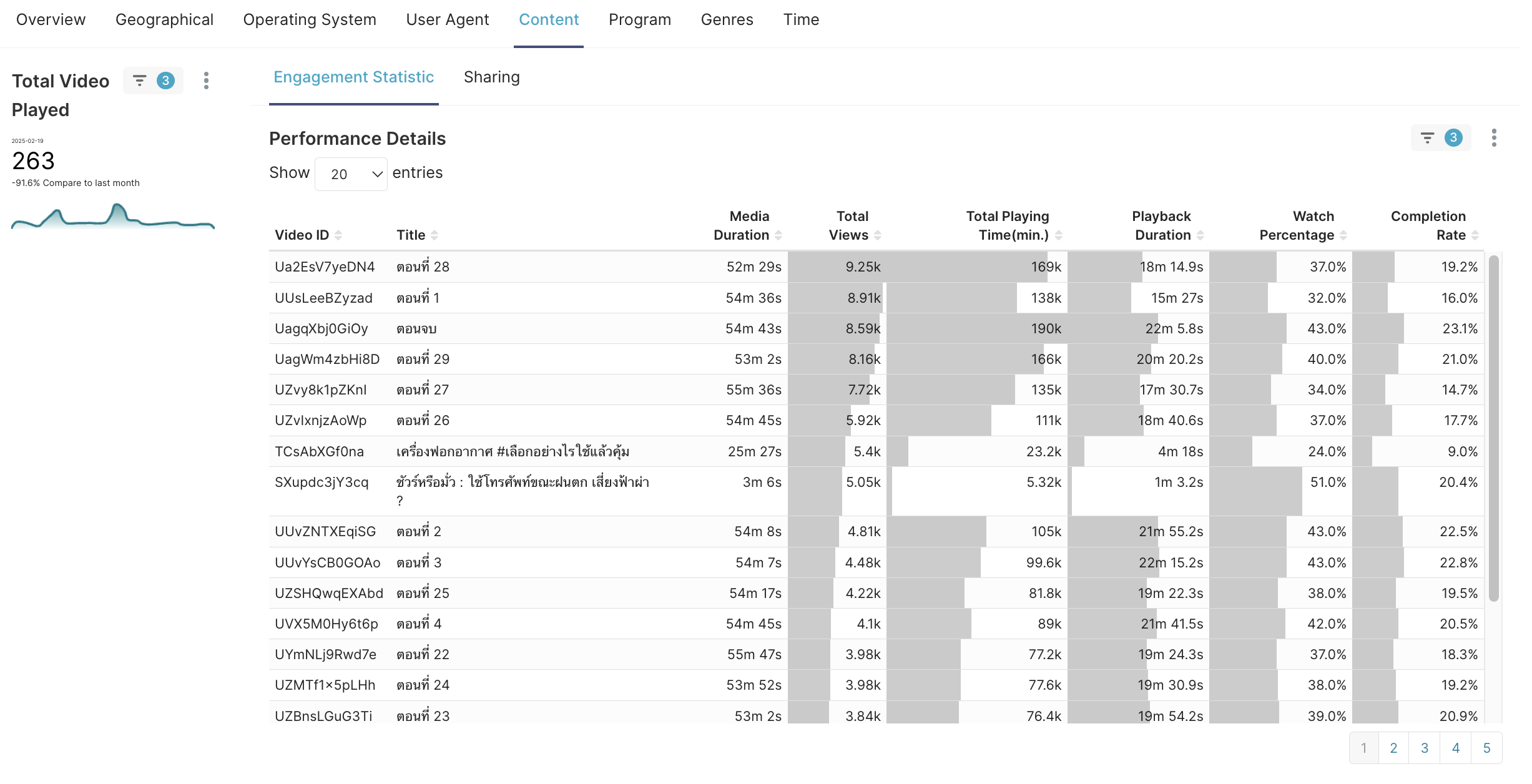Click Video ID UZMTf1×5pLHh

coord(325,685)
